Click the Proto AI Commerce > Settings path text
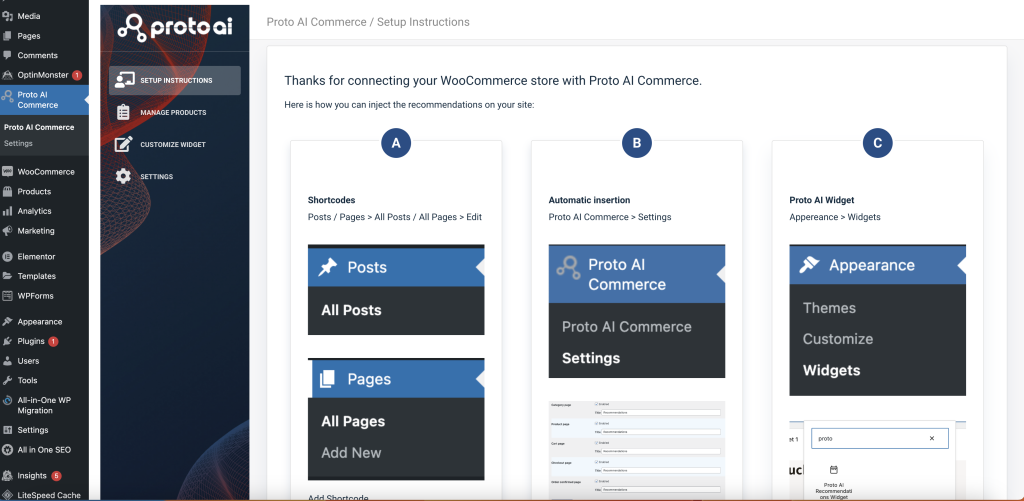Viewport: 1024px width, 501px height. [x=610, y=217]
